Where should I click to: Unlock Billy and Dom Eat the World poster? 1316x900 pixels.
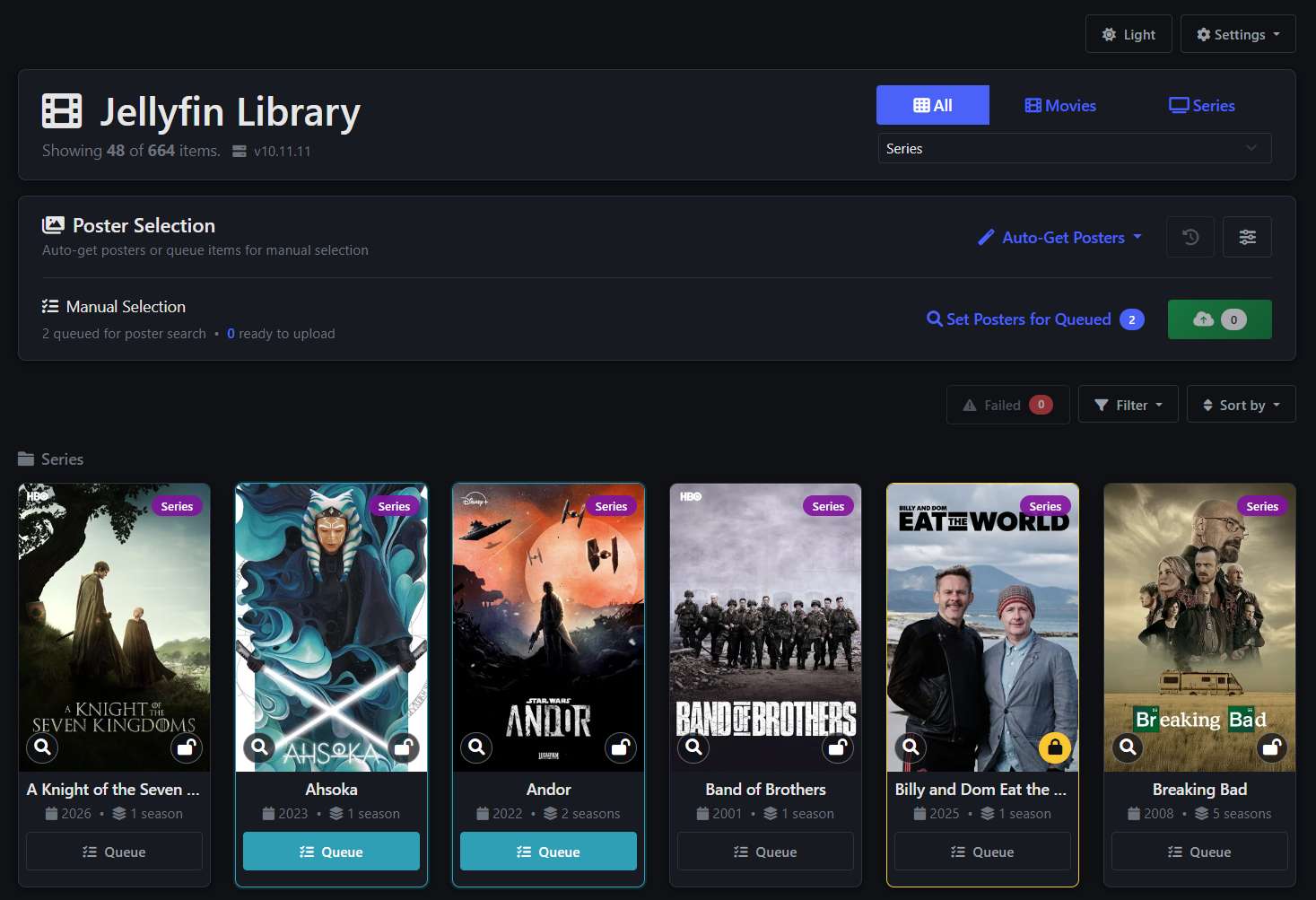[1055, 747]
